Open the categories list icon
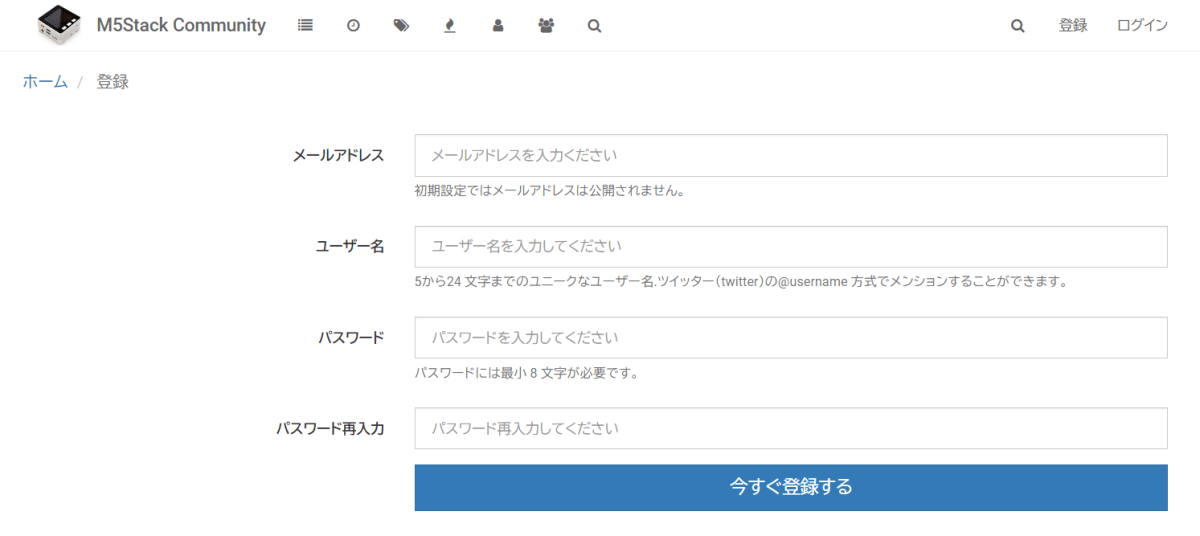 305,26
